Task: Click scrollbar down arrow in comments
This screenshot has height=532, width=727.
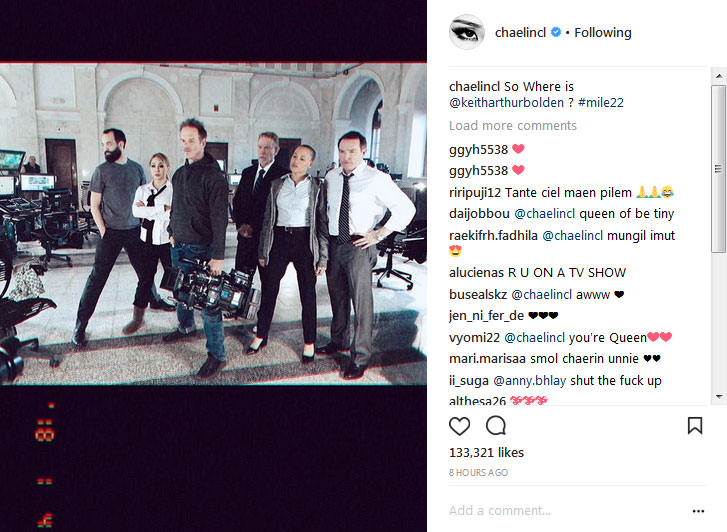Action: [719, 397]
